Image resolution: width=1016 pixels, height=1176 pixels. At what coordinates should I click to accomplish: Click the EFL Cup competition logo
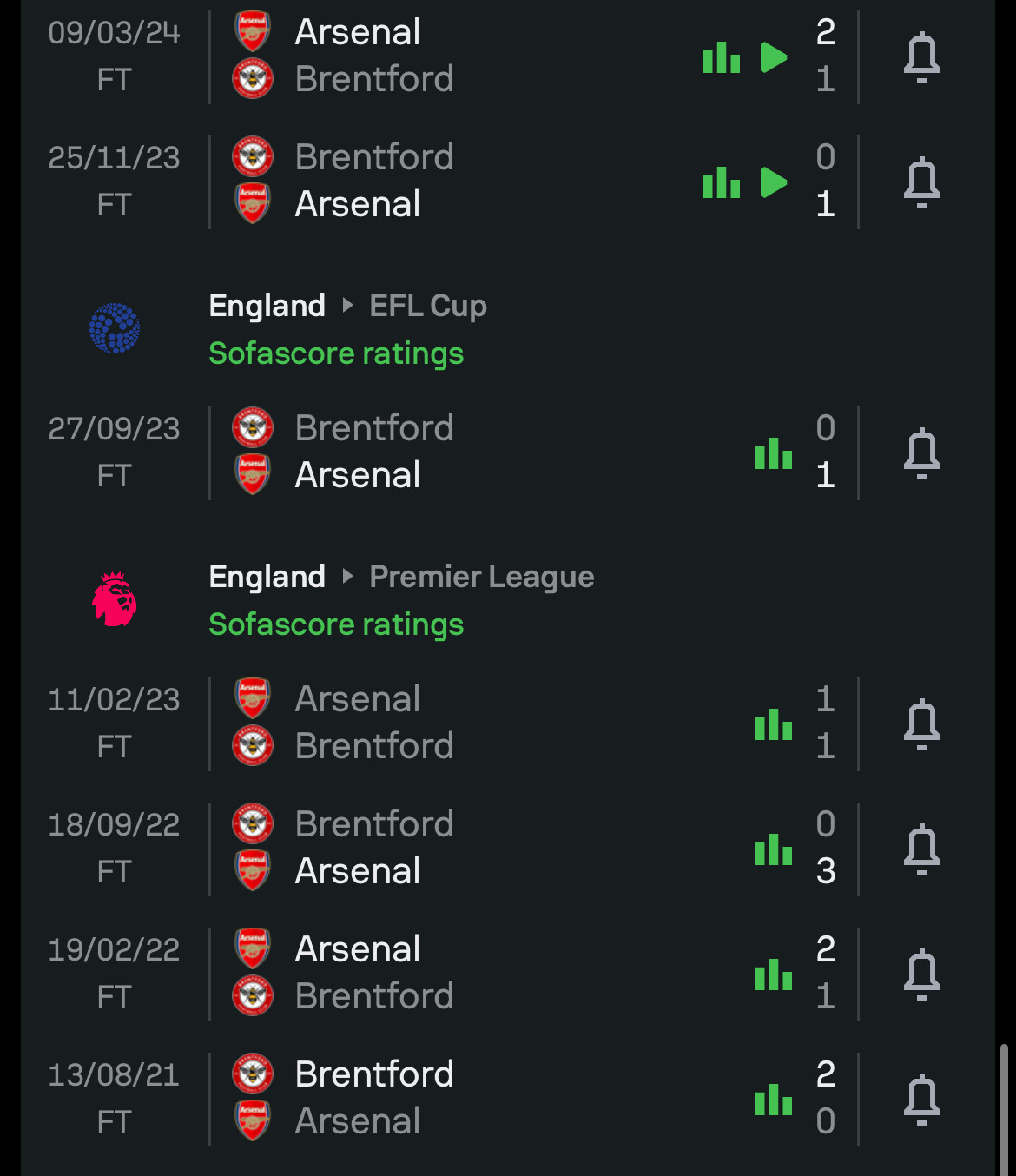[x=115, y=328]
